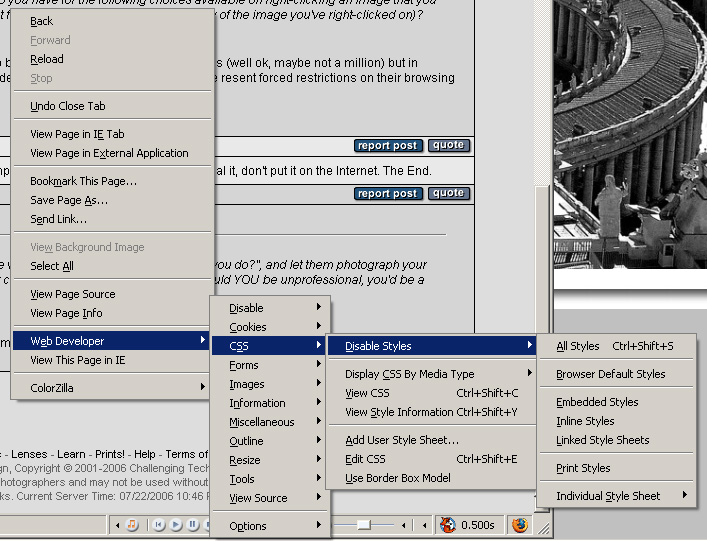Expand the Images submenu
The width and height of the screenshot is (707, 541).
click(270, 384)
